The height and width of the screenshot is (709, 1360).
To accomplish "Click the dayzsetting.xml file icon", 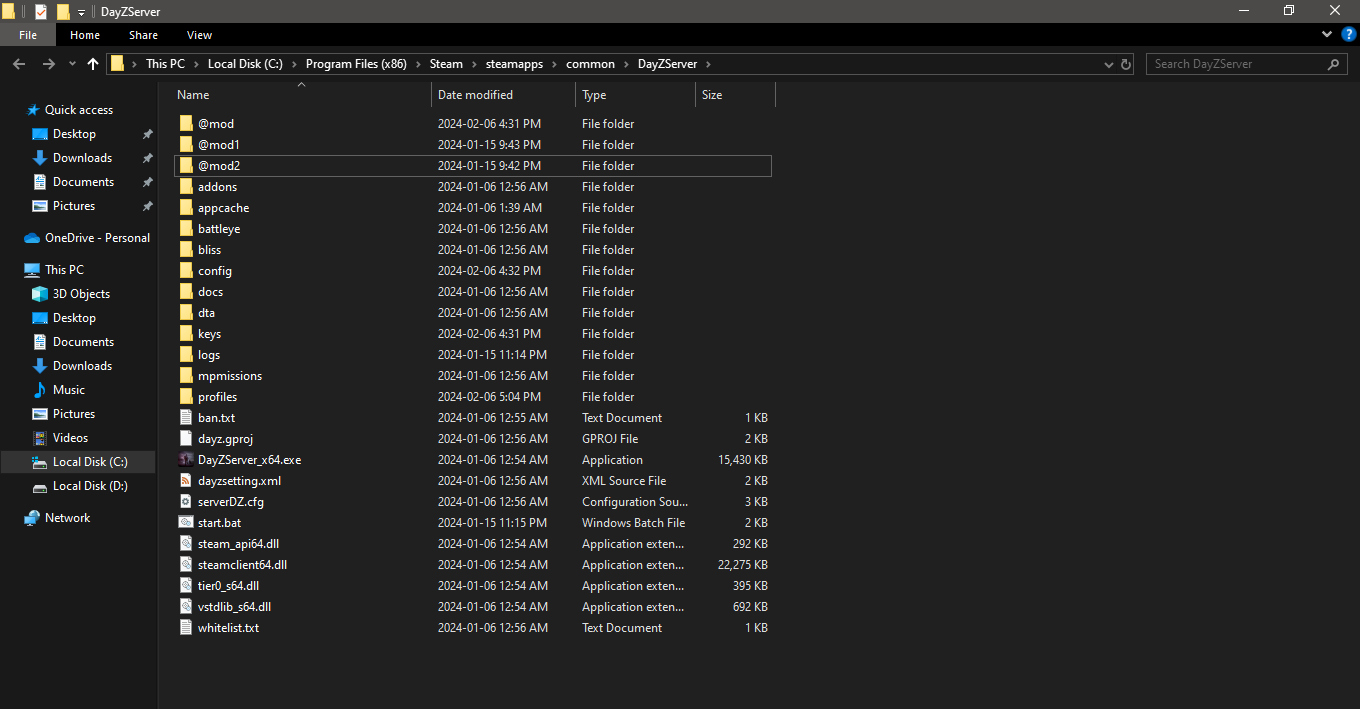I will (186, 481).
